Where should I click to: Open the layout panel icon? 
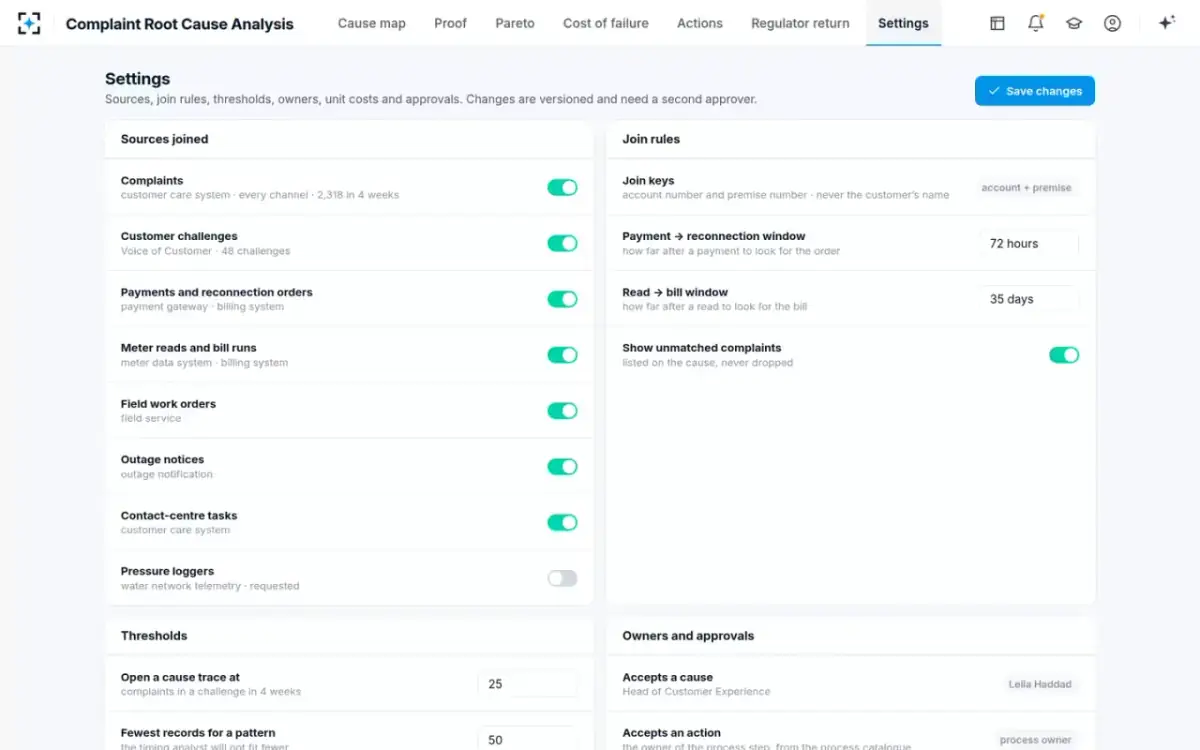pos(997,23)
